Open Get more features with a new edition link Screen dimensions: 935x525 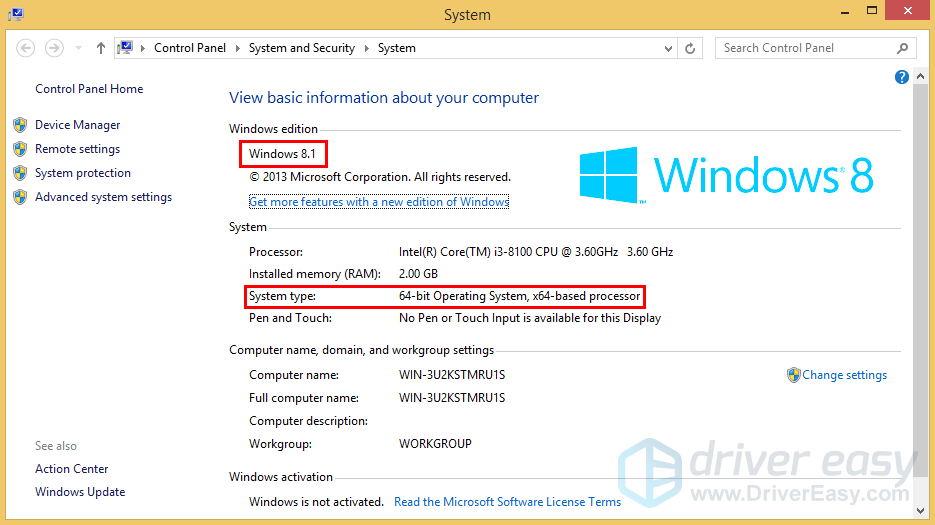point(379,202)
